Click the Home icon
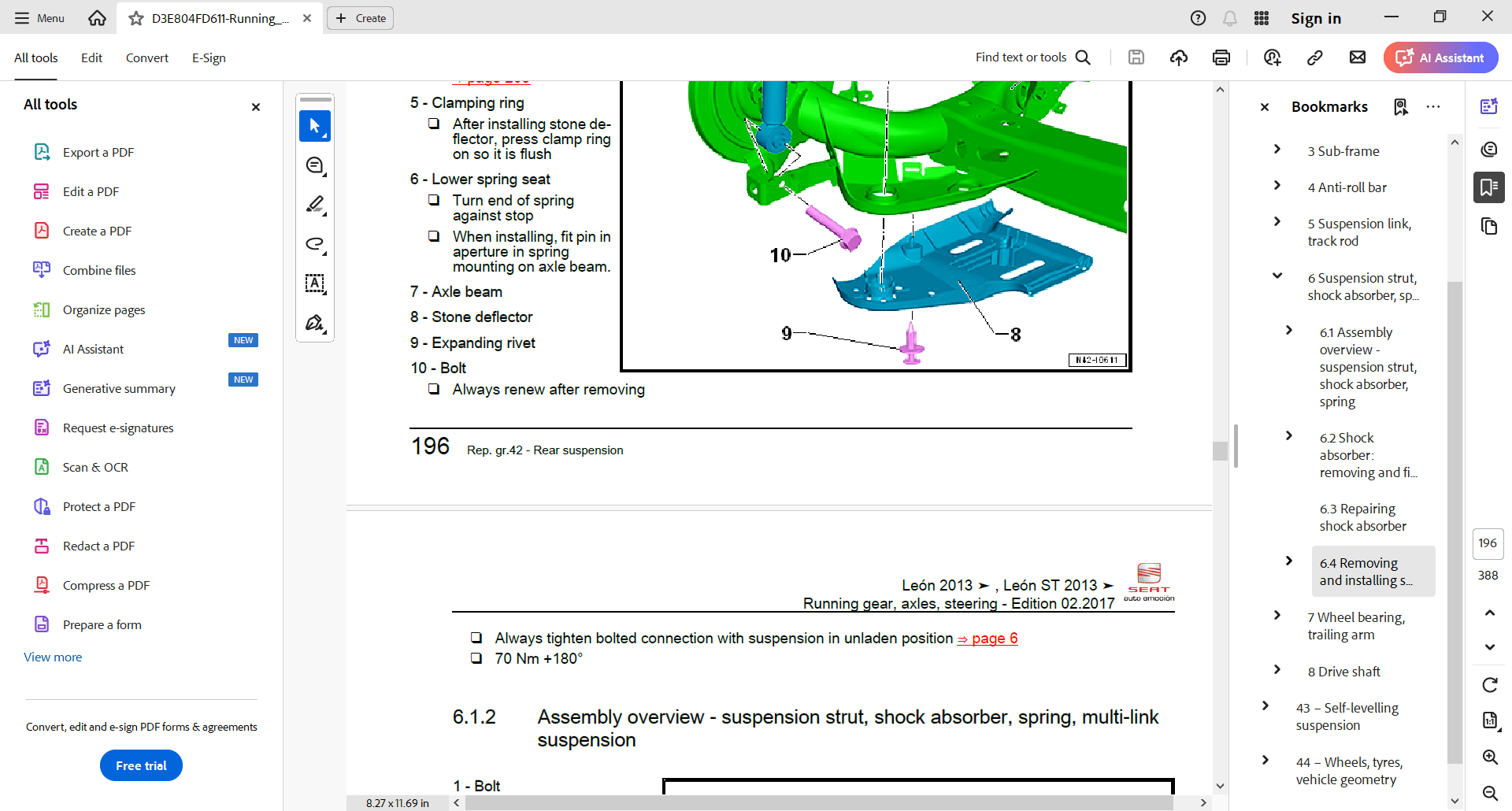This screenshot has width=1512, height=811. point(97,18)
